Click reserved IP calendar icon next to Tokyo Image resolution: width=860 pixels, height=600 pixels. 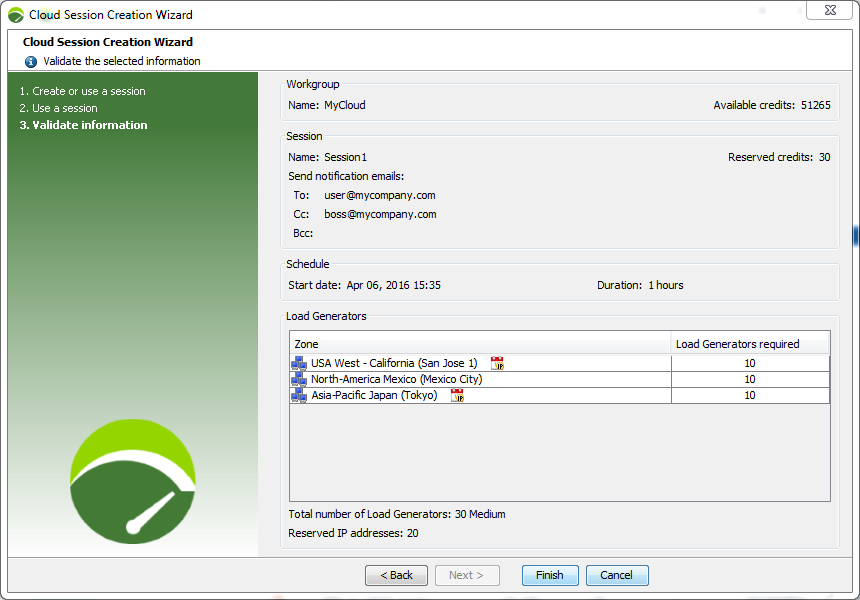(x=457, y=395)
